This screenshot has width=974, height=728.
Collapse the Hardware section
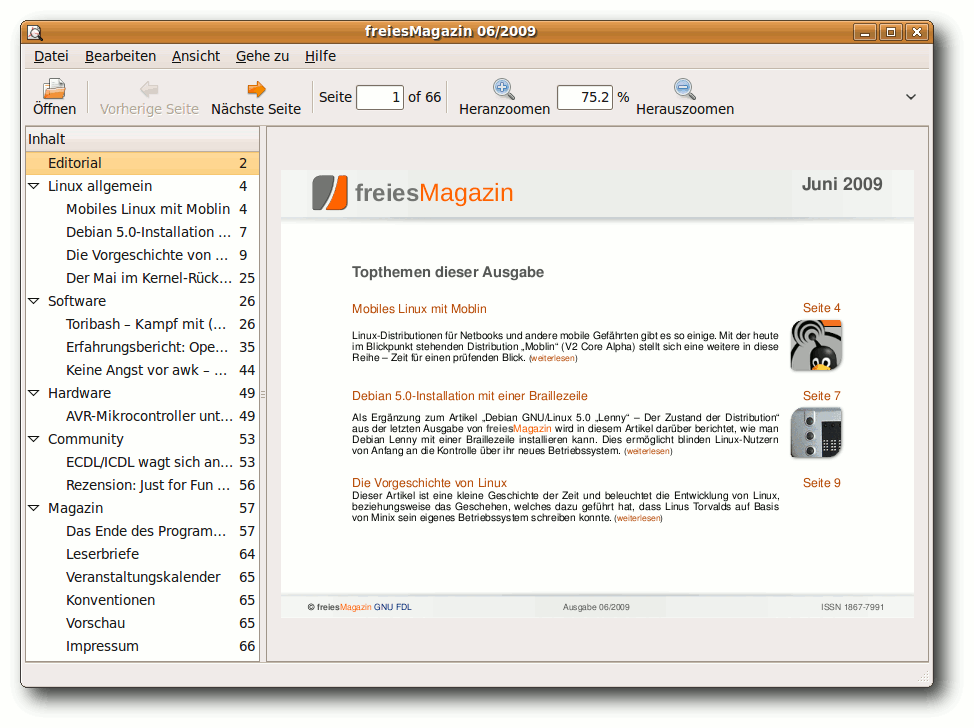[x=34, y=393]
